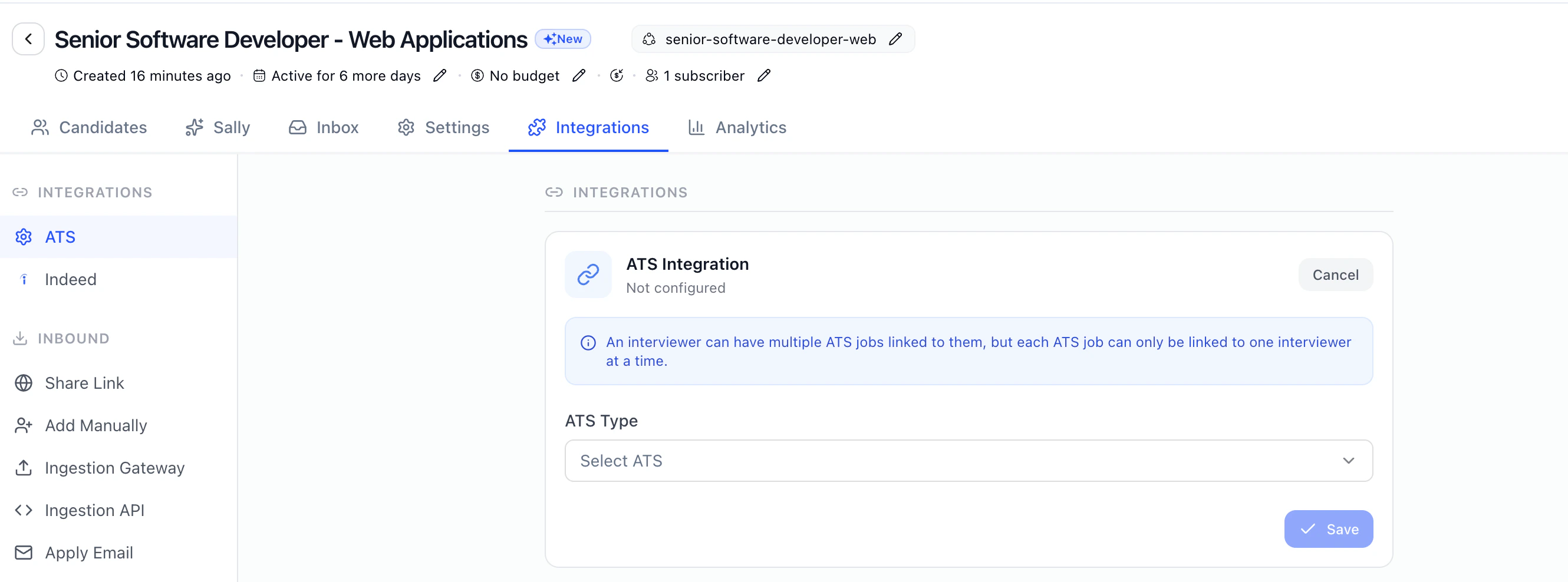Click the globe icon by Share Link
Image resolution: width=1568 pixels, height=582 pixels.
point(23,383)
